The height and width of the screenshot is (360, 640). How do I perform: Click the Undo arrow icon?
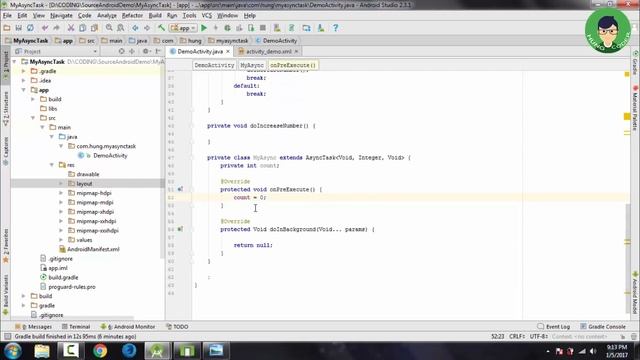[x=45, y=28]
